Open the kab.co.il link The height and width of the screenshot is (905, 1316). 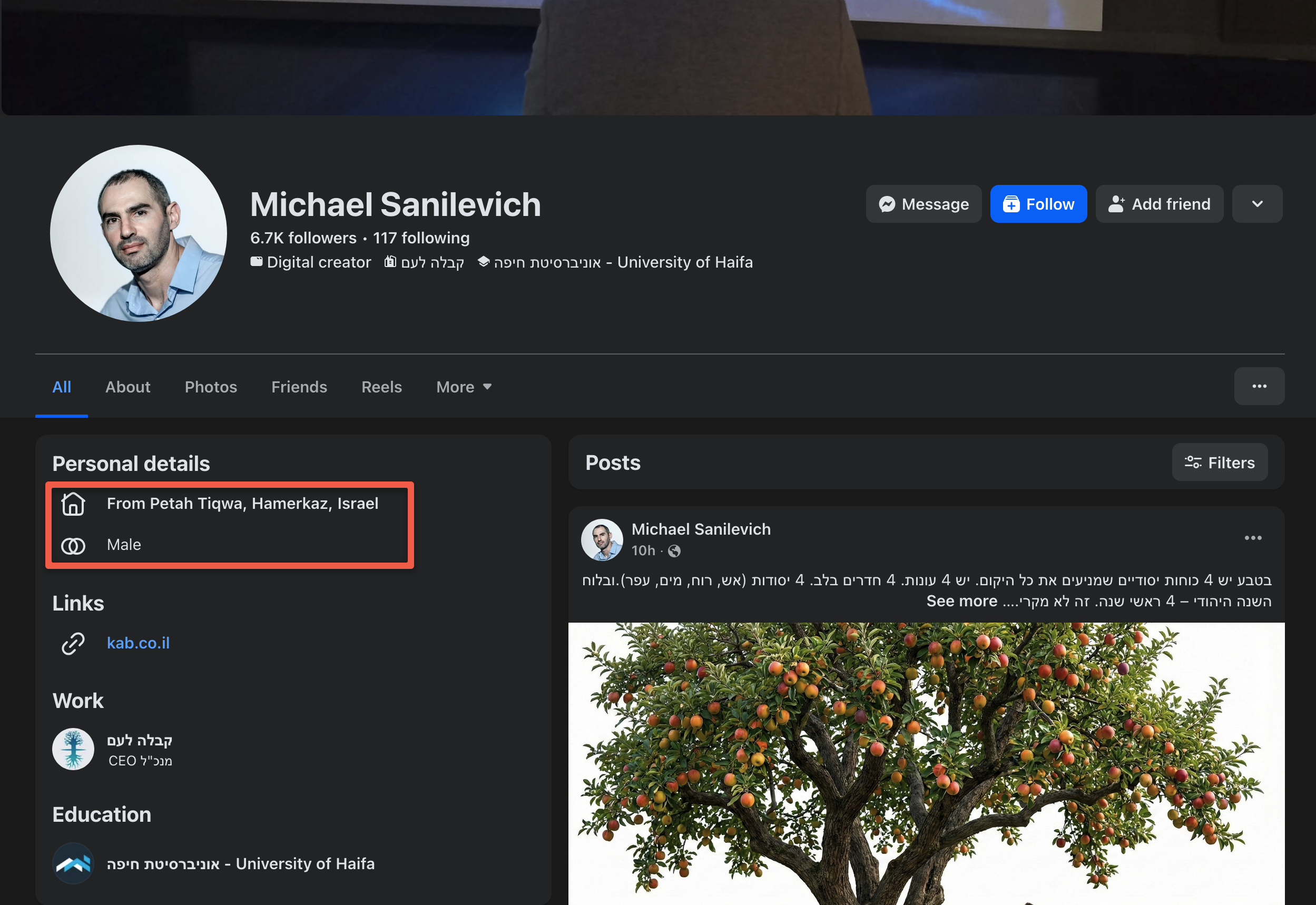point(139,643)
